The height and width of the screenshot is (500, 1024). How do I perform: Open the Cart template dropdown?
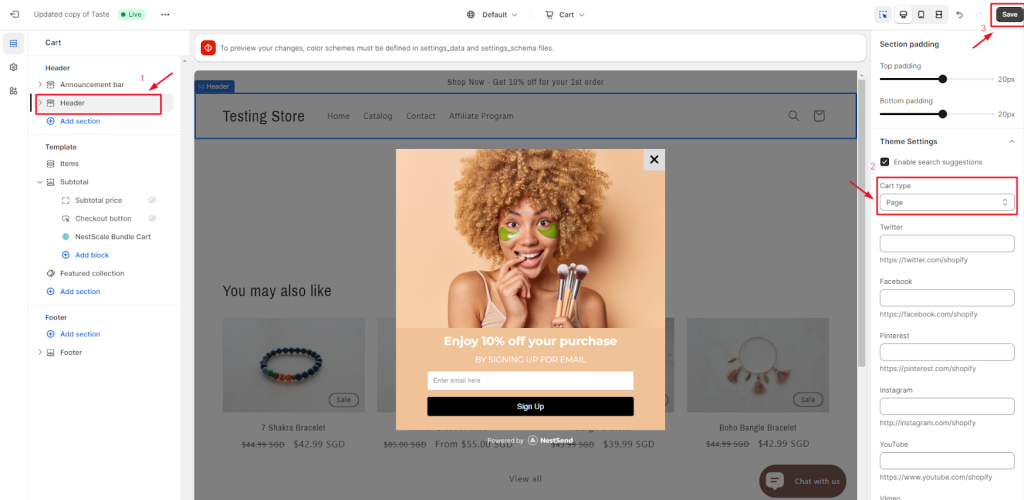coord(565,14)
